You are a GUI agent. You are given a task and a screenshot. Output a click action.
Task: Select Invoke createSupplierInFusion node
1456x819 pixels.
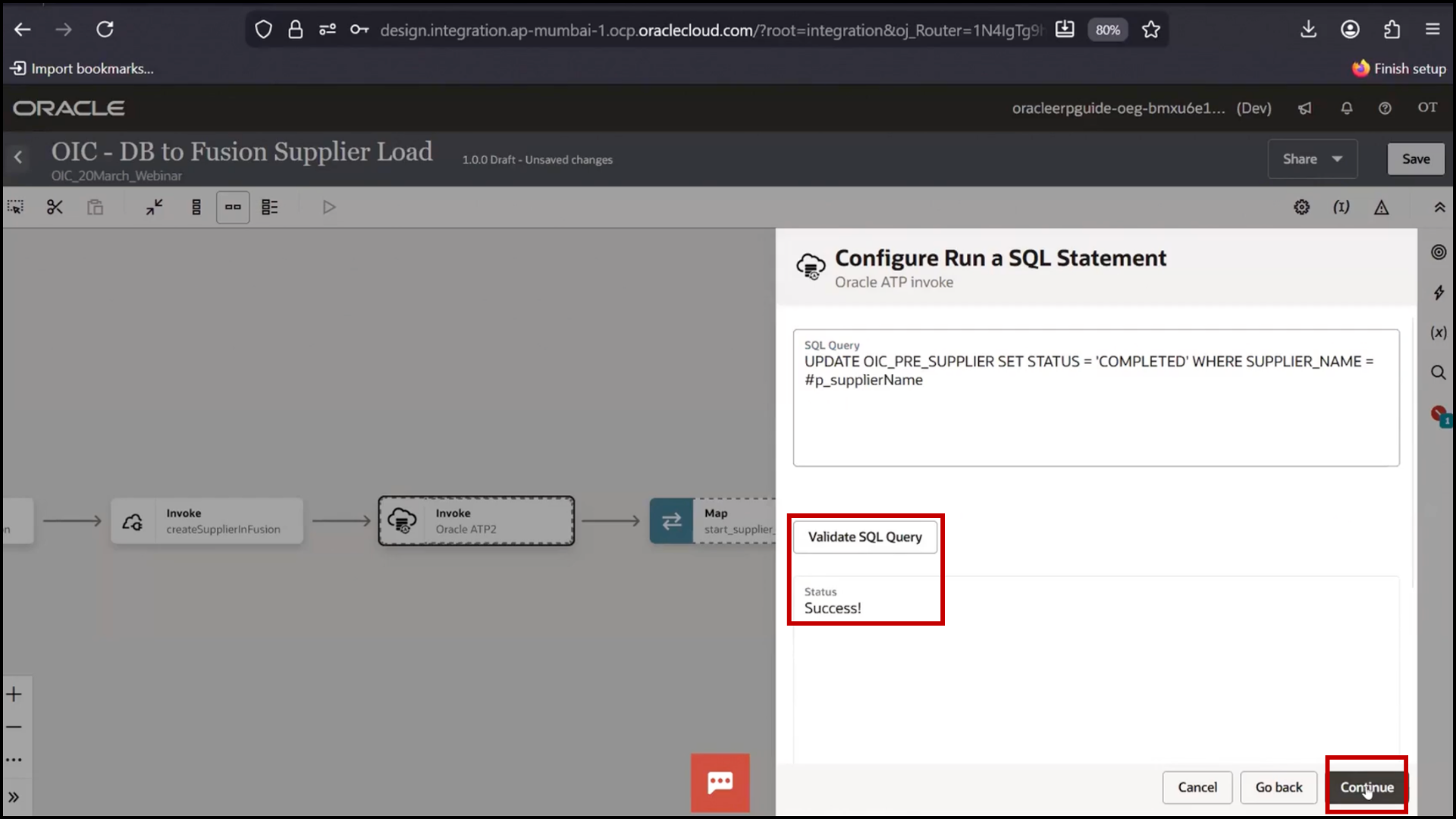pos(207,521)
